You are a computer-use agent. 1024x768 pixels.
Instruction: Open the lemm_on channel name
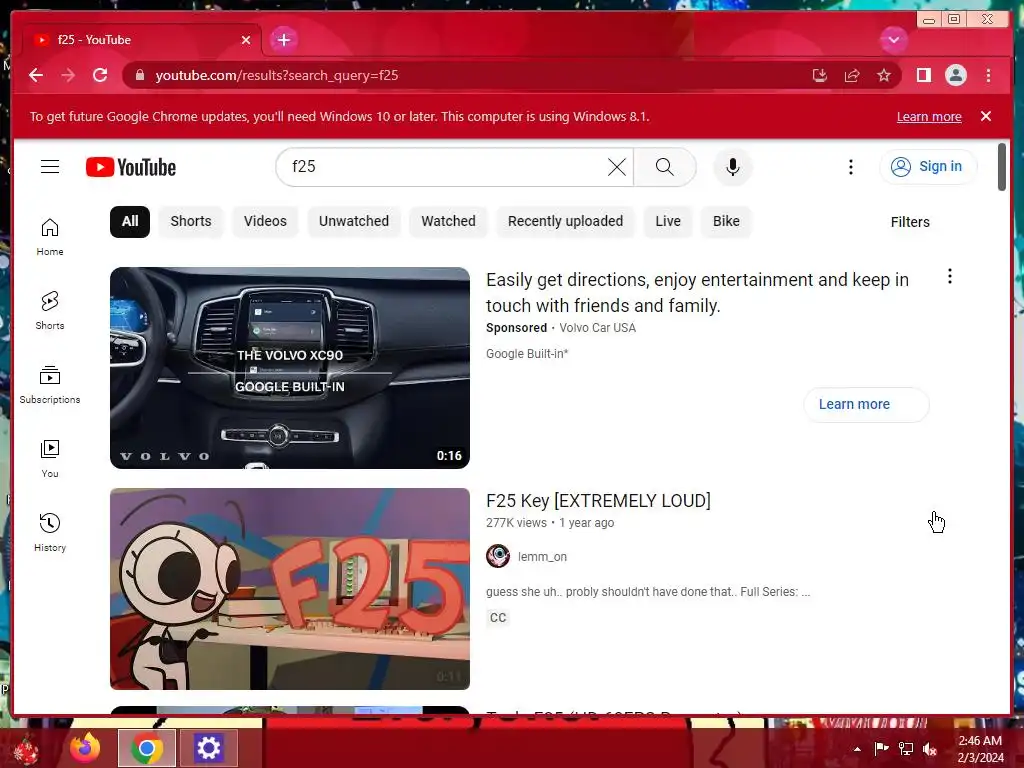coord(542,557)
